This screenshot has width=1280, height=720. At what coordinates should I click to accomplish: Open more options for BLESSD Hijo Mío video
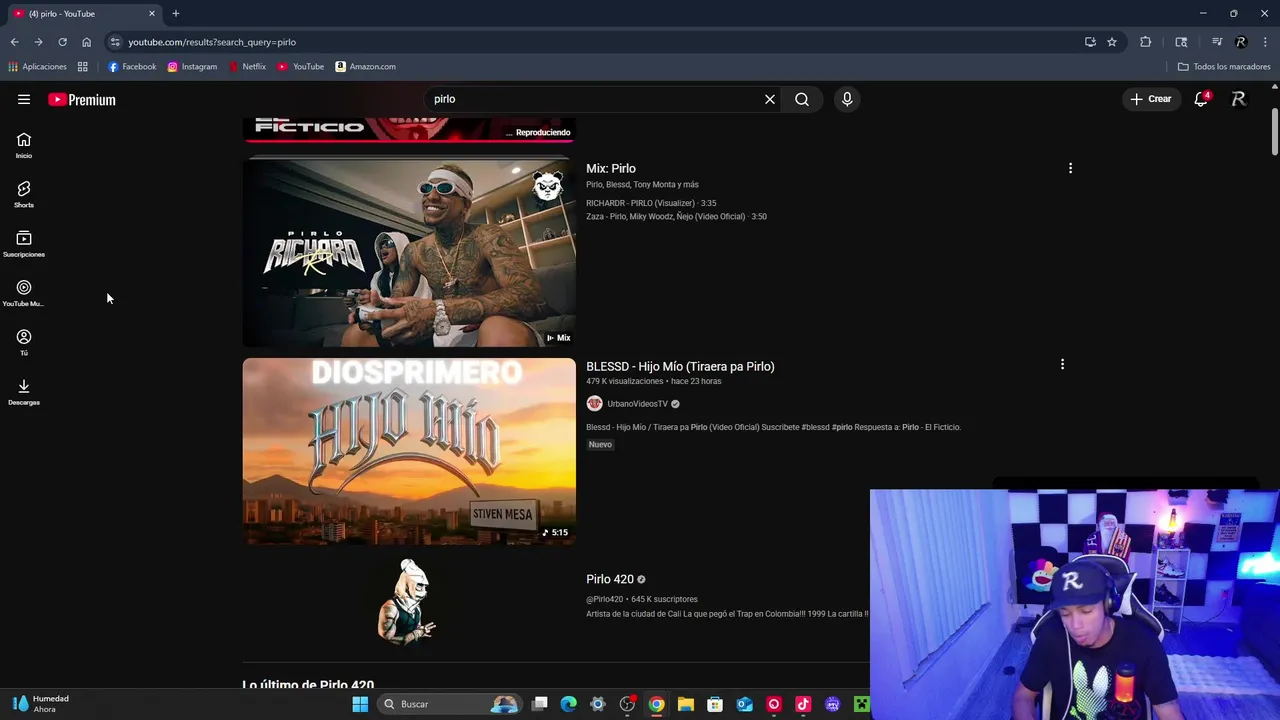[x=1062, y=364]
